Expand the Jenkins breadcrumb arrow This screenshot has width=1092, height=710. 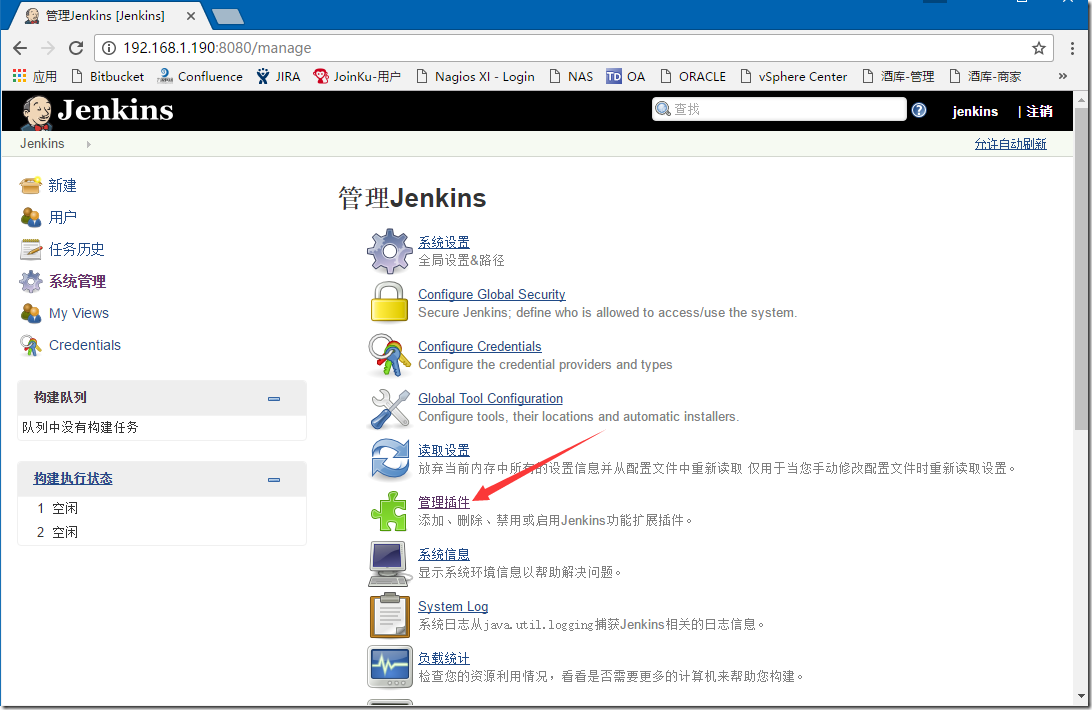point(88,144)
